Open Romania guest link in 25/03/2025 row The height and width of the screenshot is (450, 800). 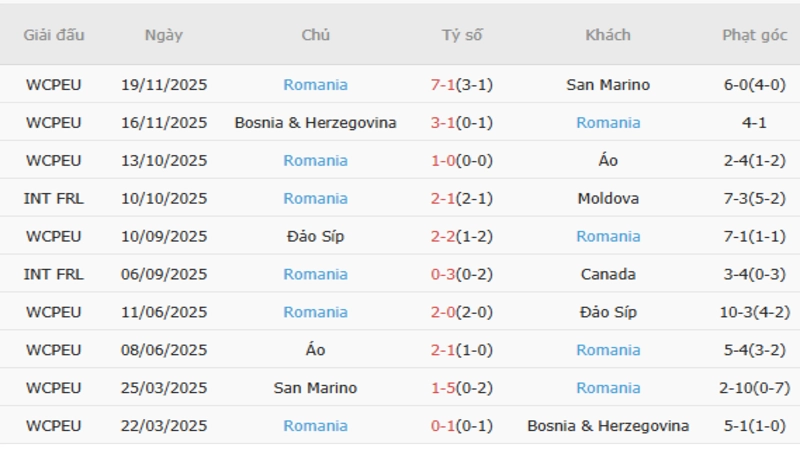(x=608, y=388)
